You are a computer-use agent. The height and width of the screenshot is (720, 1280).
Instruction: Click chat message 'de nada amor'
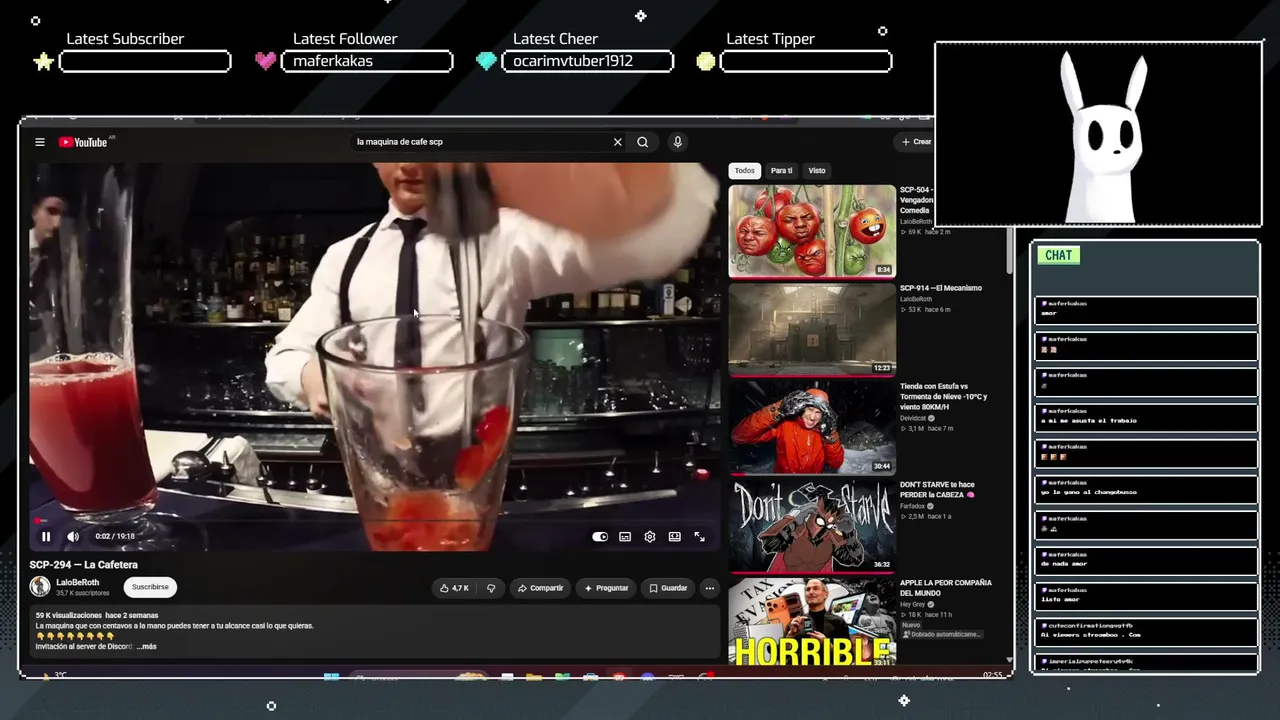click(1065, 564)
